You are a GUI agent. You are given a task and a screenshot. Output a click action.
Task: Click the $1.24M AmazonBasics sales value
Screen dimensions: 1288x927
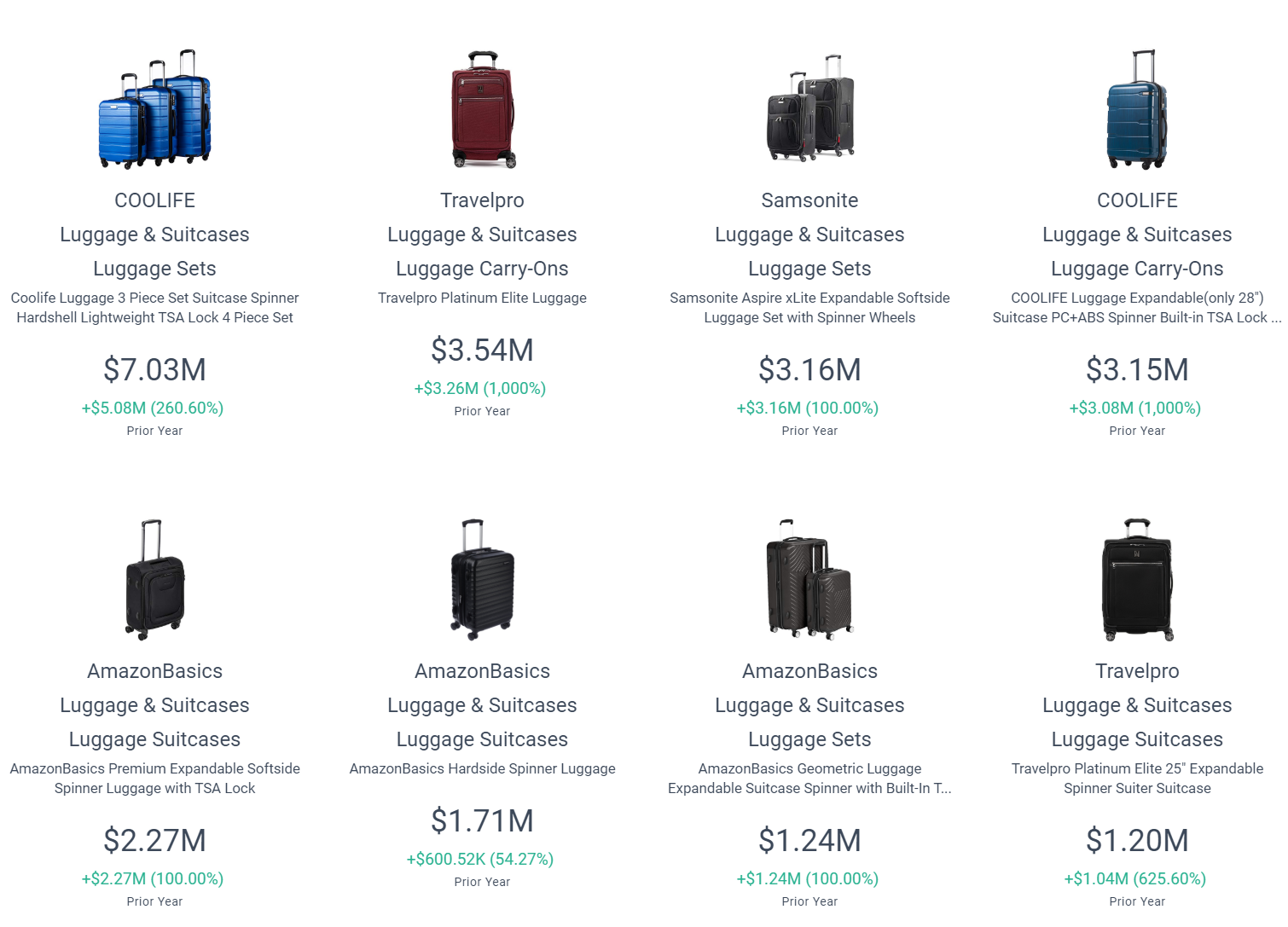click(x=810, y=840)
